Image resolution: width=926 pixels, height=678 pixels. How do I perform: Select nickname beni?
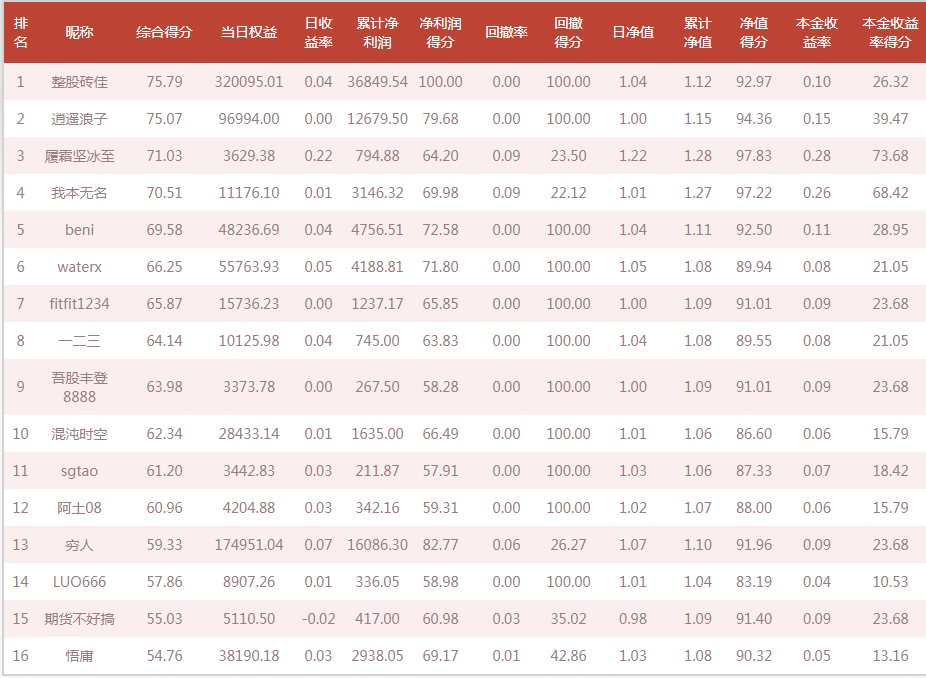tap(79, 230)
